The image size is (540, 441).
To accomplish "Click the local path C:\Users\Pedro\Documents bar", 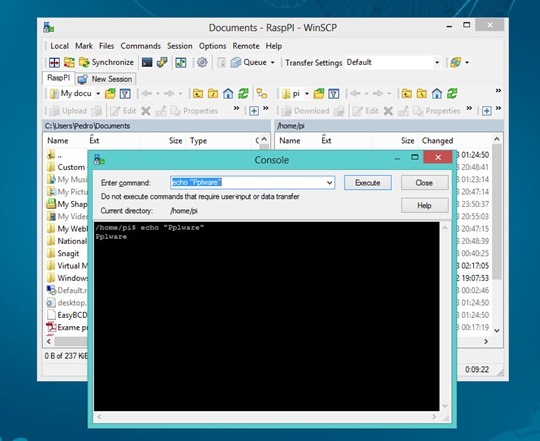I will pyautogui.click(x=157, y=126).
